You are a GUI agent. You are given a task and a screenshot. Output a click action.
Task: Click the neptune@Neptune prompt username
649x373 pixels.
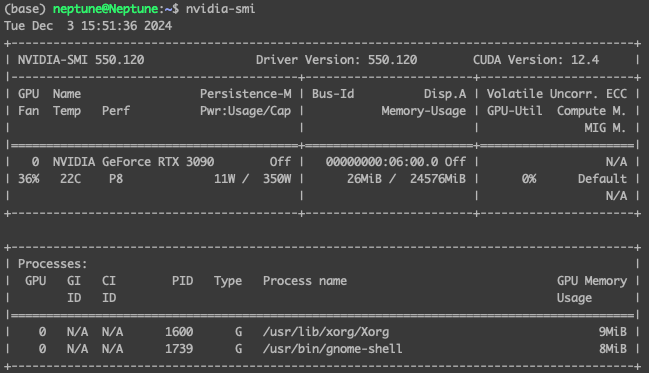point(106,9)
